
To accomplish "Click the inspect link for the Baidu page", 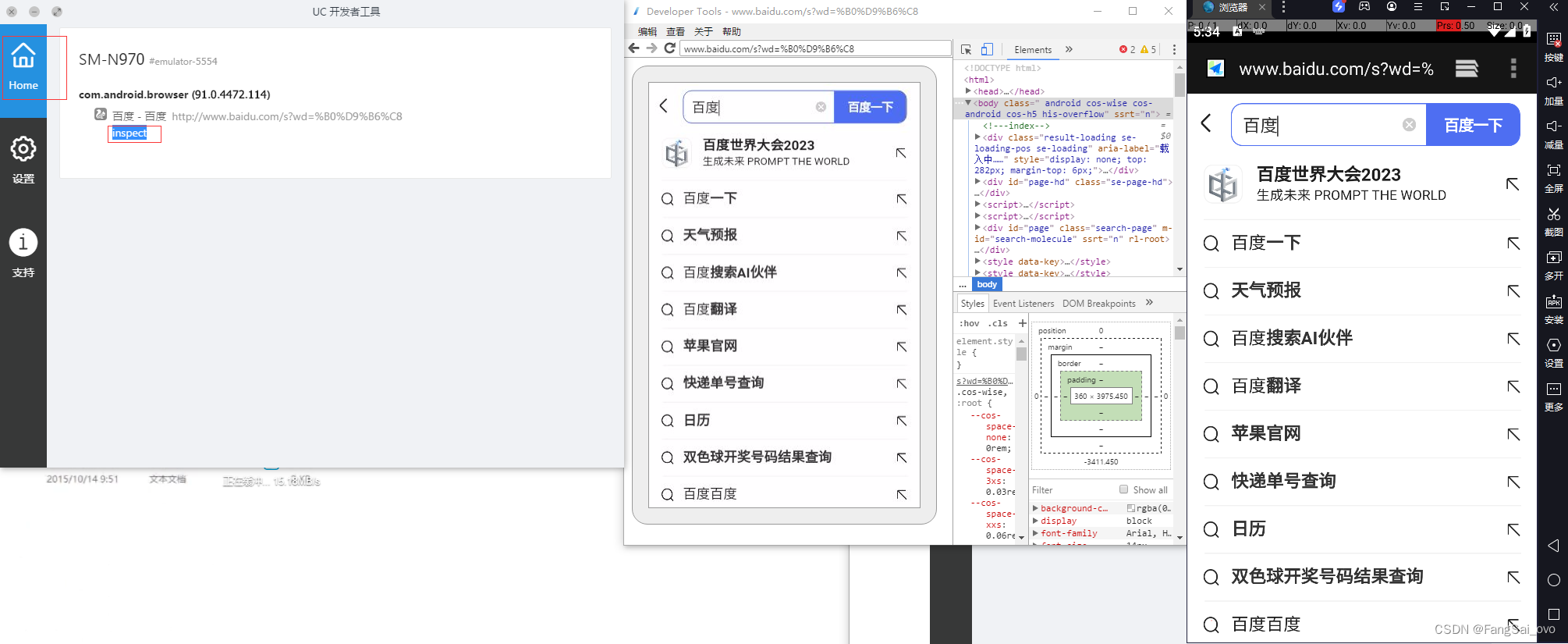I will (x=129, y=133).
